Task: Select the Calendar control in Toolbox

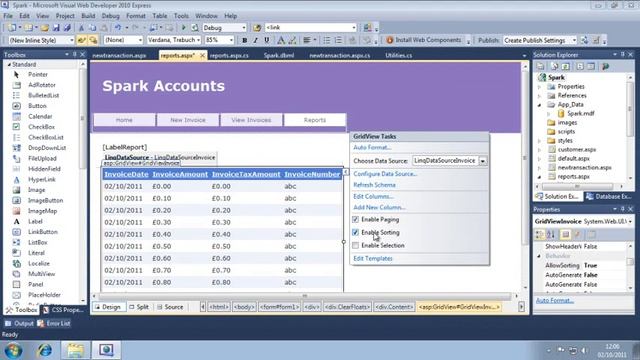Action: pos(40,116)
